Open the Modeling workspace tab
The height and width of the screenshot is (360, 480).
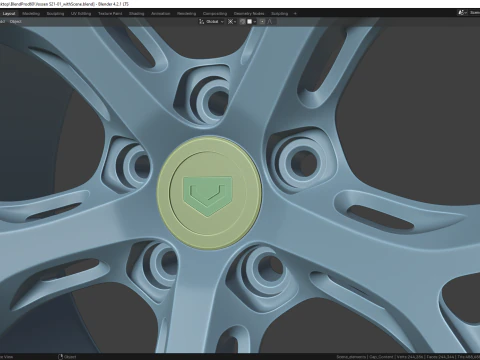click(31, 14)
